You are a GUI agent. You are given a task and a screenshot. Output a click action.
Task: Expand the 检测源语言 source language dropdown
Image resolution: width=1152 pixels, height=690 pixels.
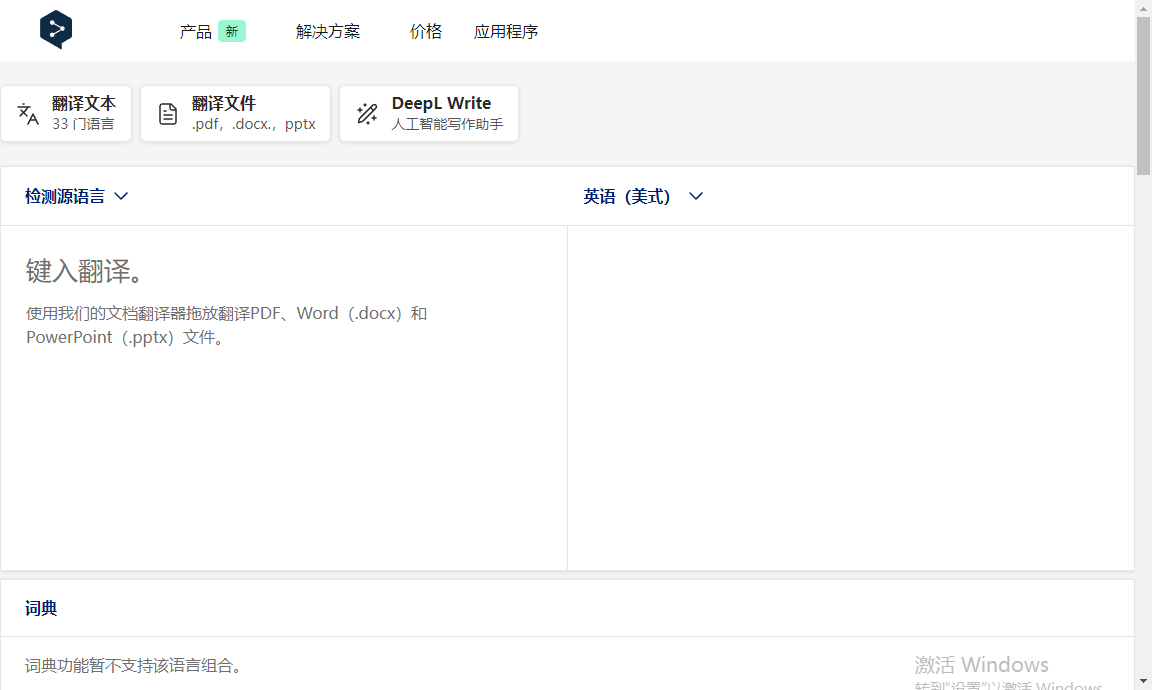click(x=76, y=196)
